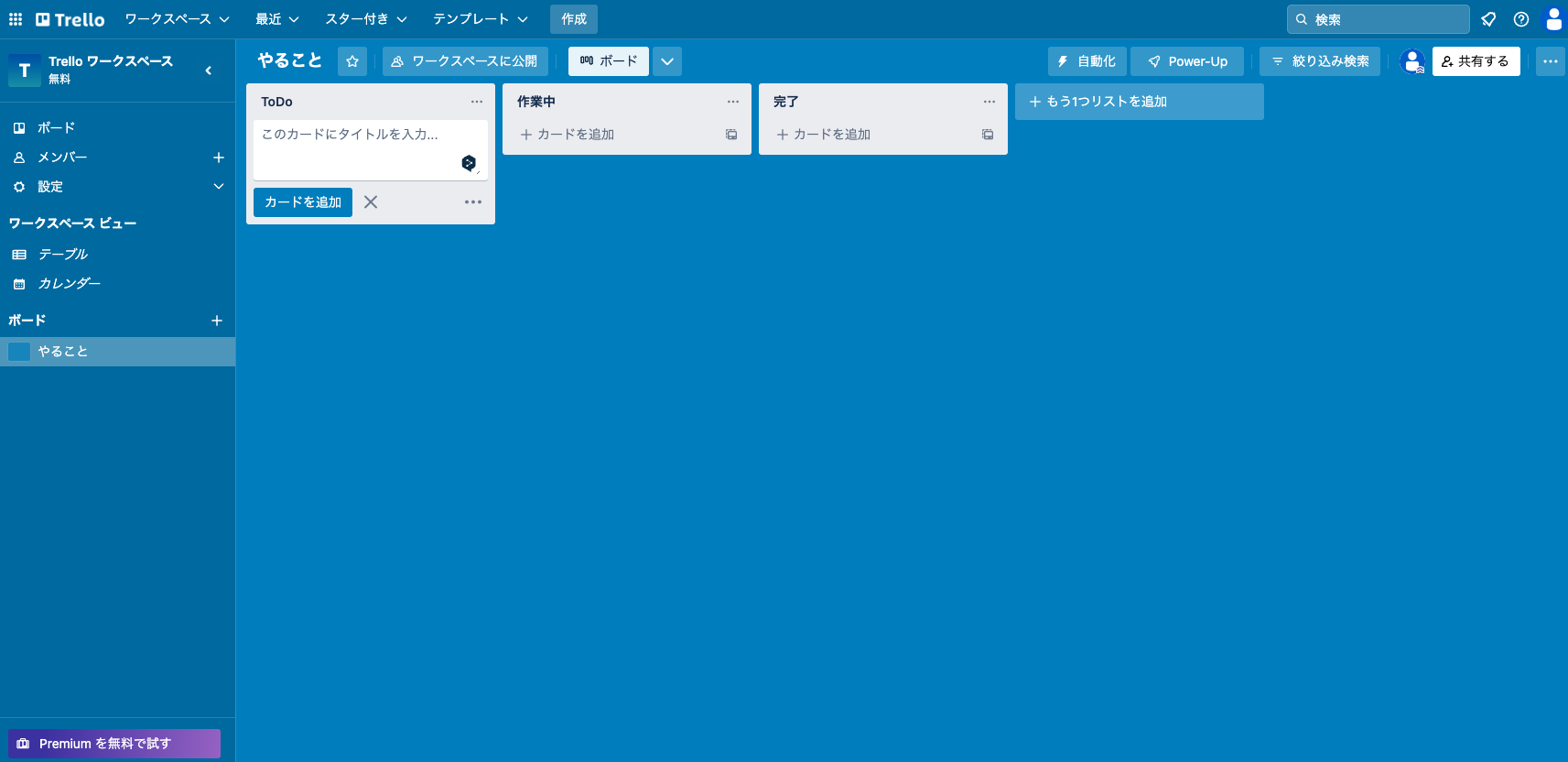1568x762 pixels.
Task: Cancel adding card with X icon
Action: (x=371, y=202)
